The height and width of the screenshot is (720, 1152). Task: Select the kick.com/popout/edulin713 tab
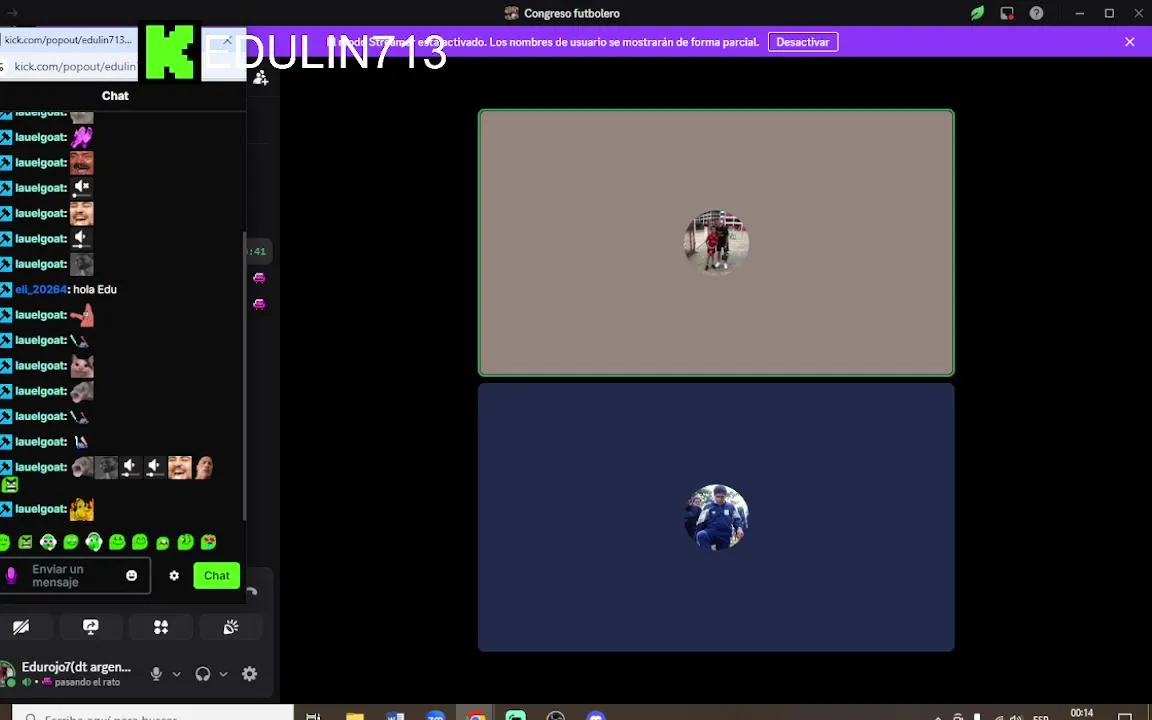[x=68, y=40]
